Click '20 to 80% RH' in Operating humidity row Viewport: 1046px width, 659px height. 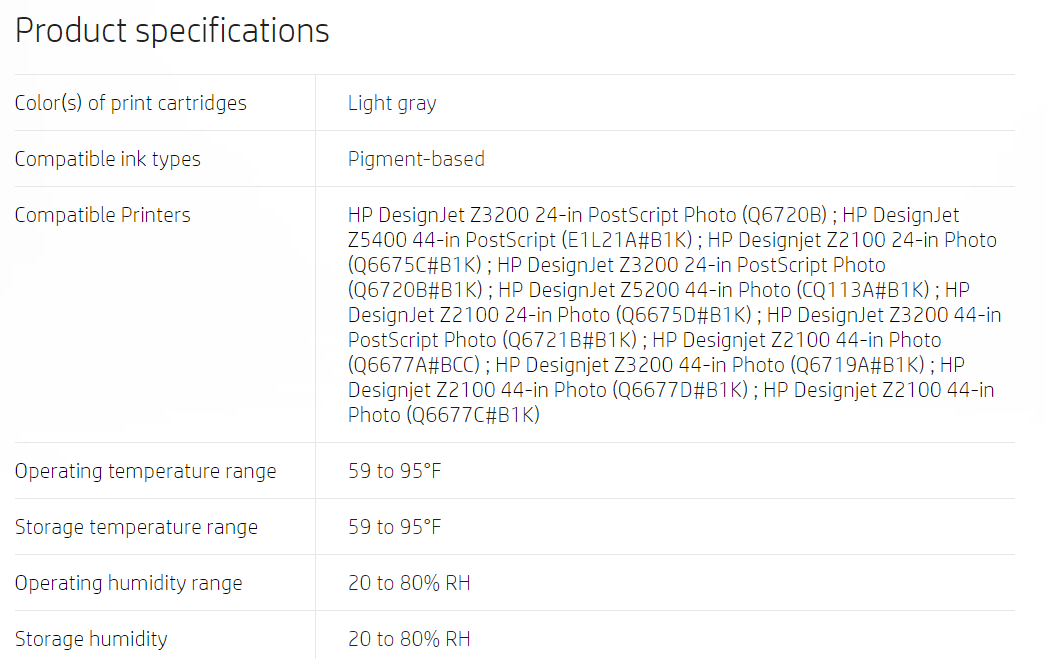[409, 584]
